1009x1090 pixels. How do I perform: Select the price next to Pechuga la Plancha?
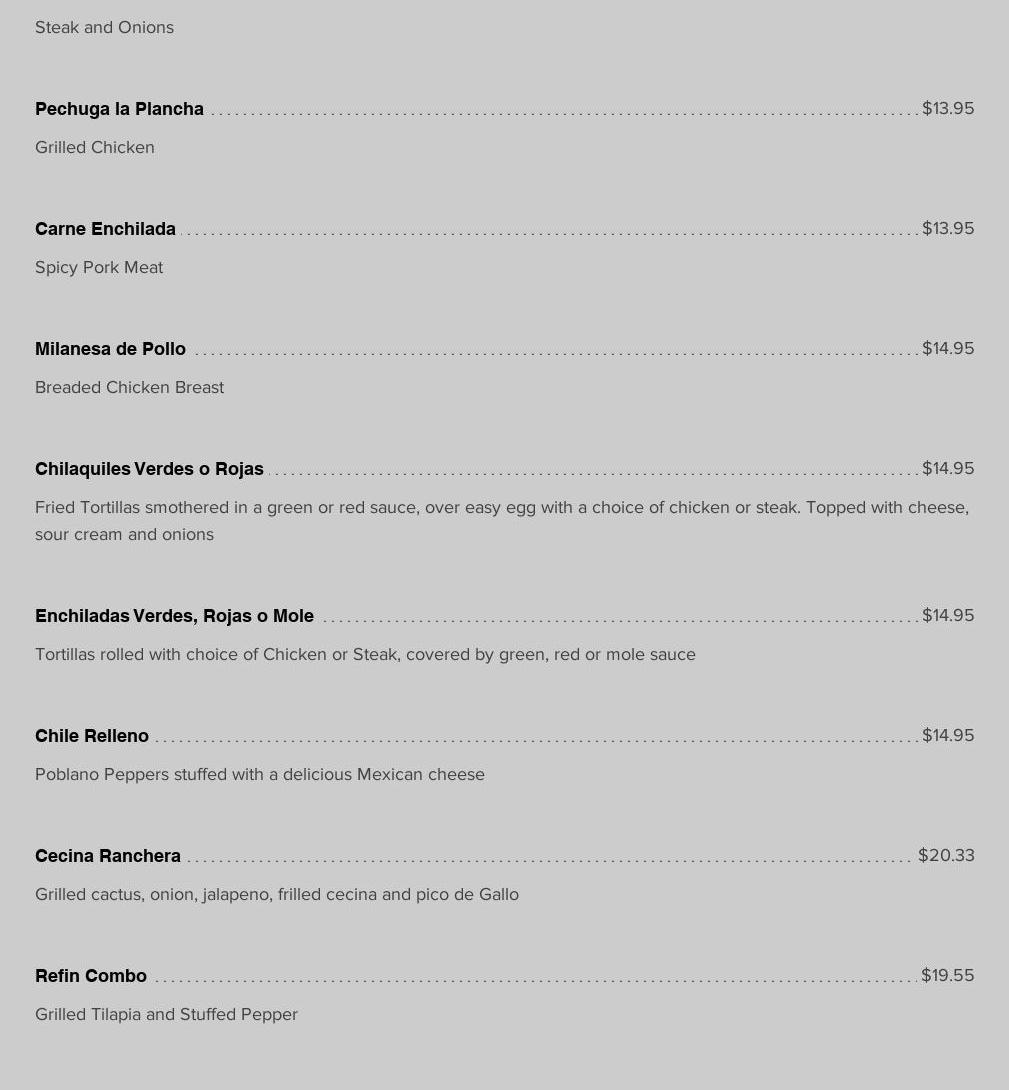[947, 108]
